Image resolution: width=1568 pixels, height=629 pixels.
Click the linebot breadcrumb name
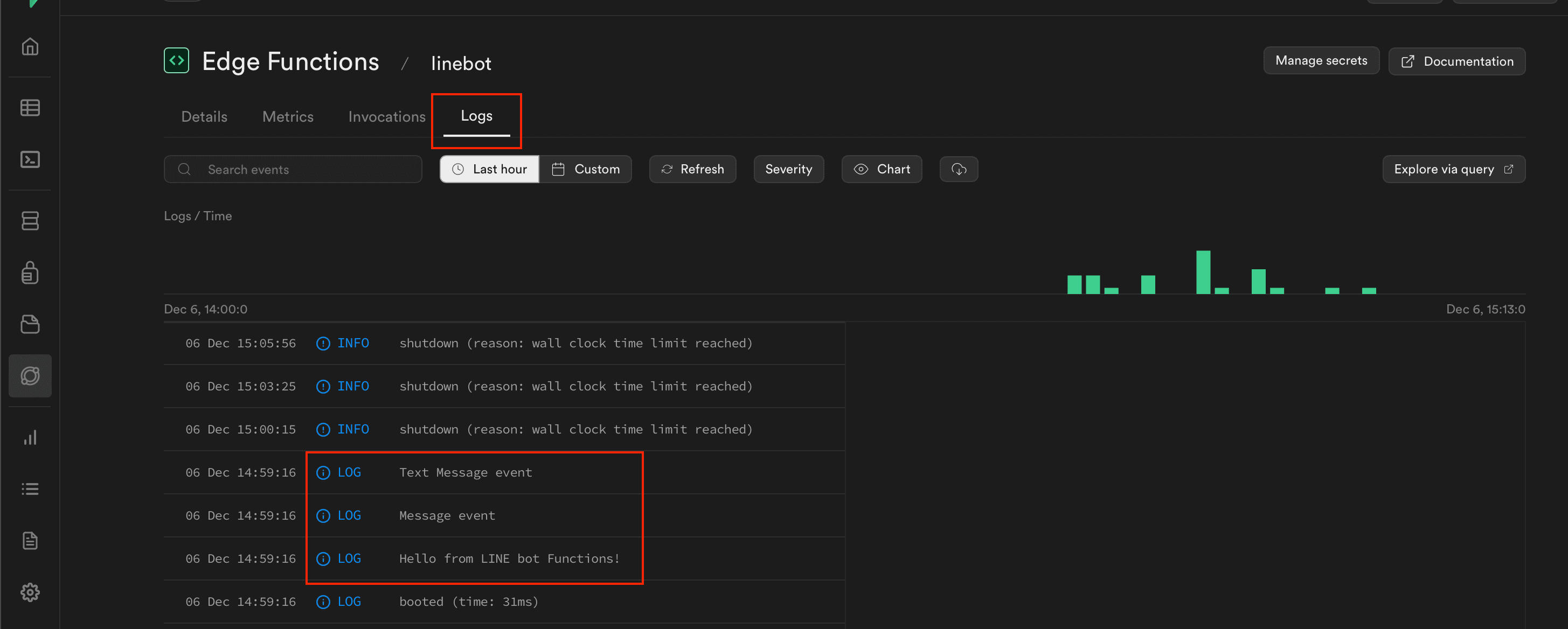[461, 63]
